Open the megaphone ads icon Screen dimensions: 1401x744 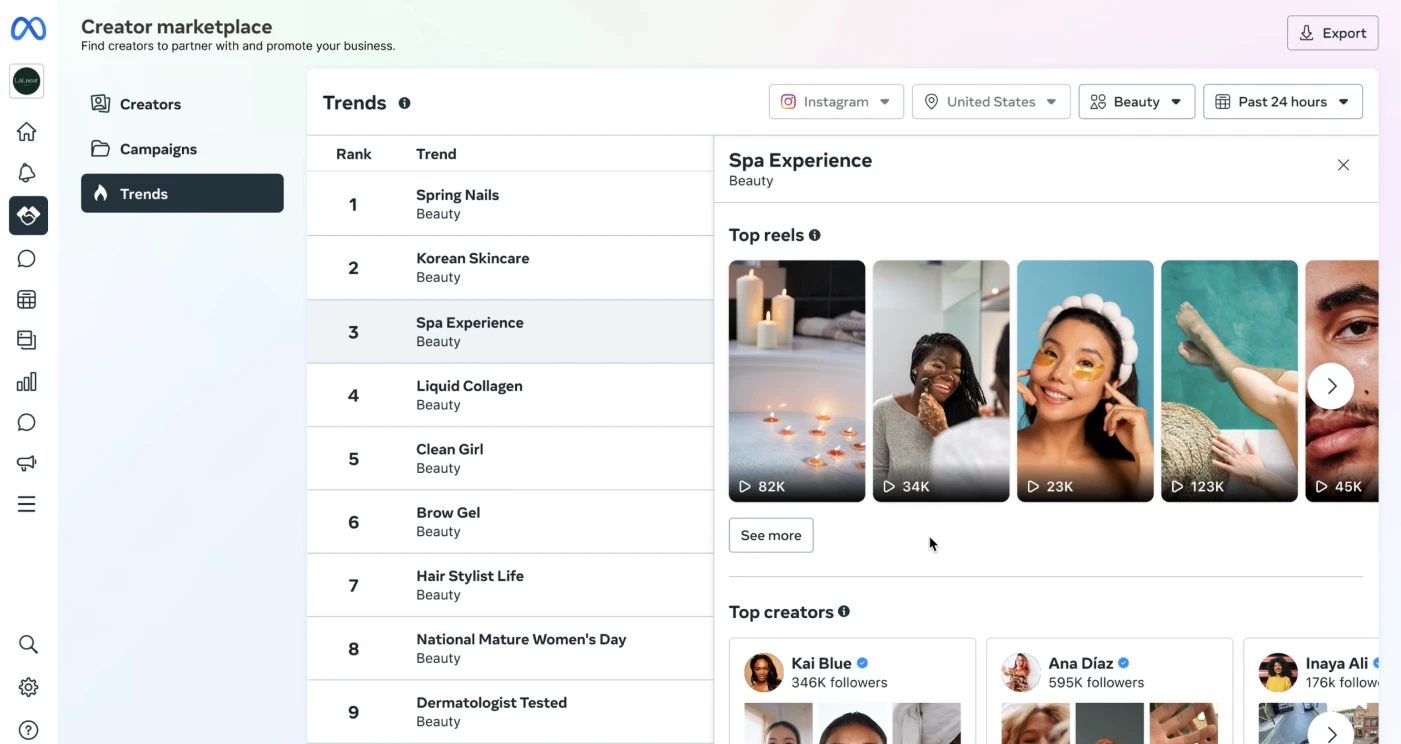click(x=27, y=463)
